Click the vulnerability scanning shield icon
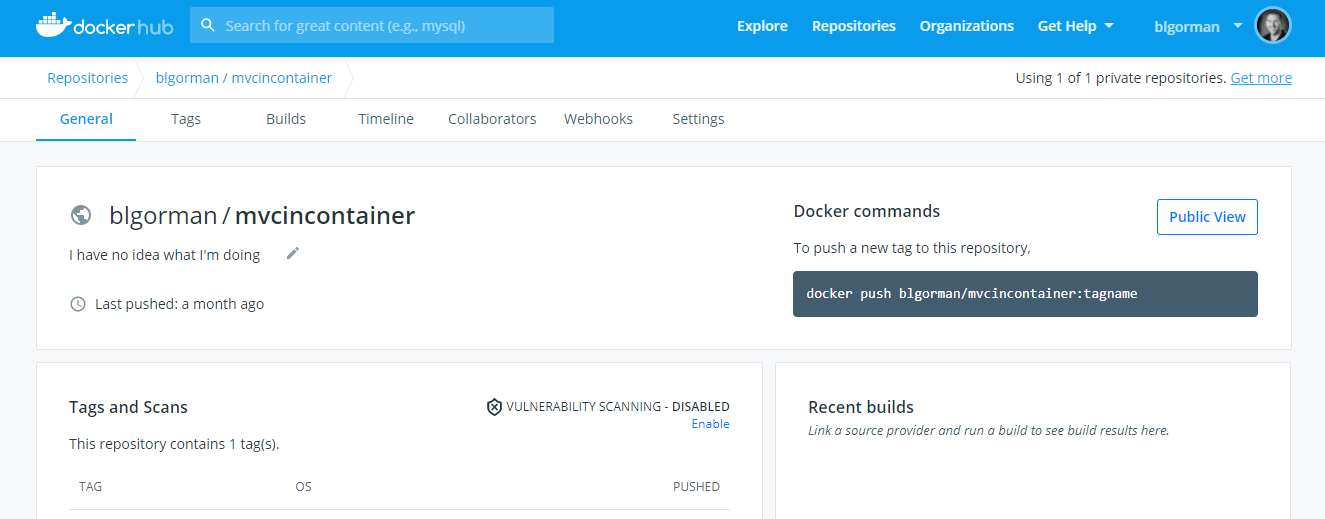Viewport: 1325px width, 519px height. (494, 407)
